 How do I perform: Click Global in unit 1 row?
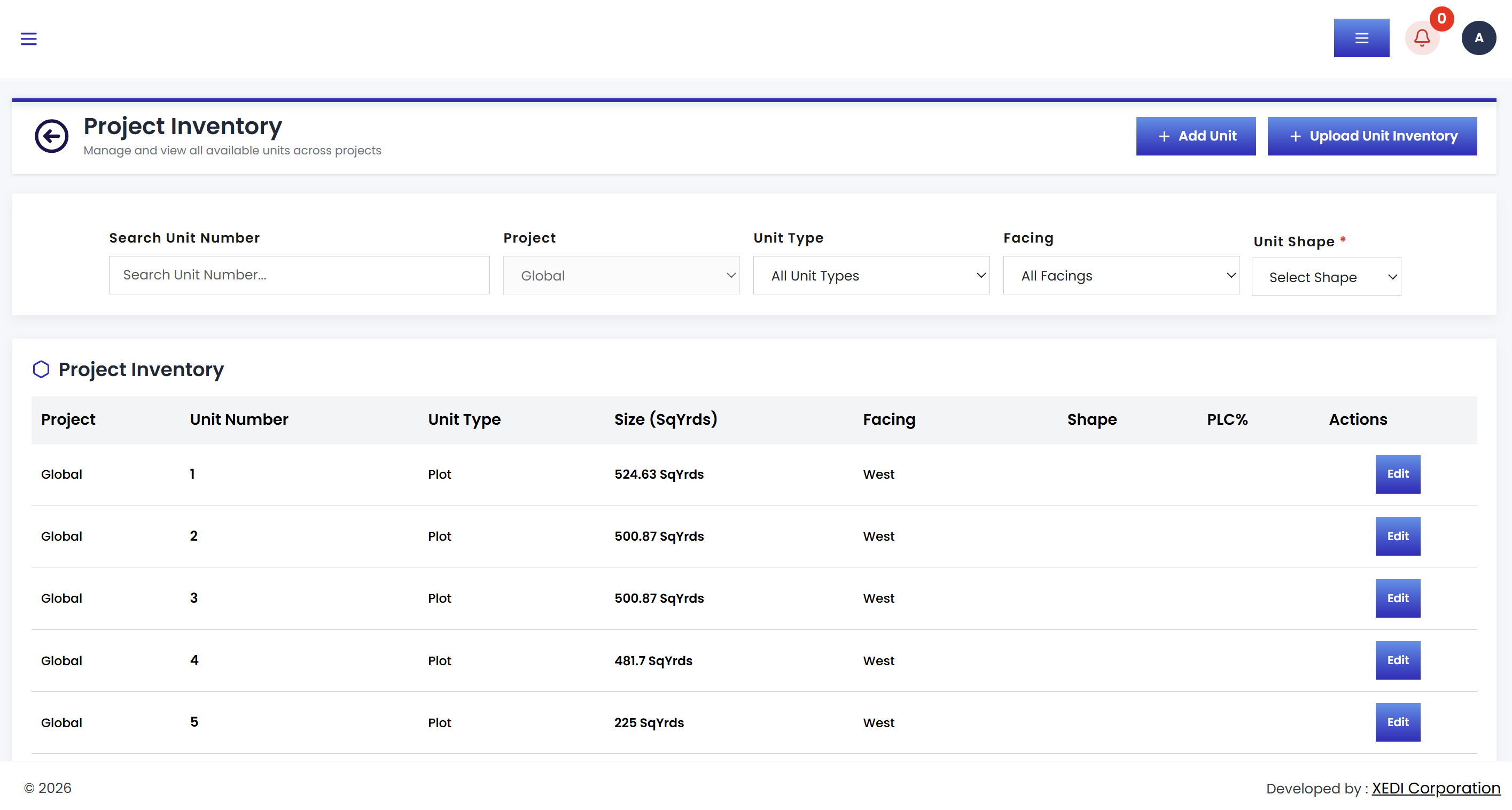click(x=61, y=474)
